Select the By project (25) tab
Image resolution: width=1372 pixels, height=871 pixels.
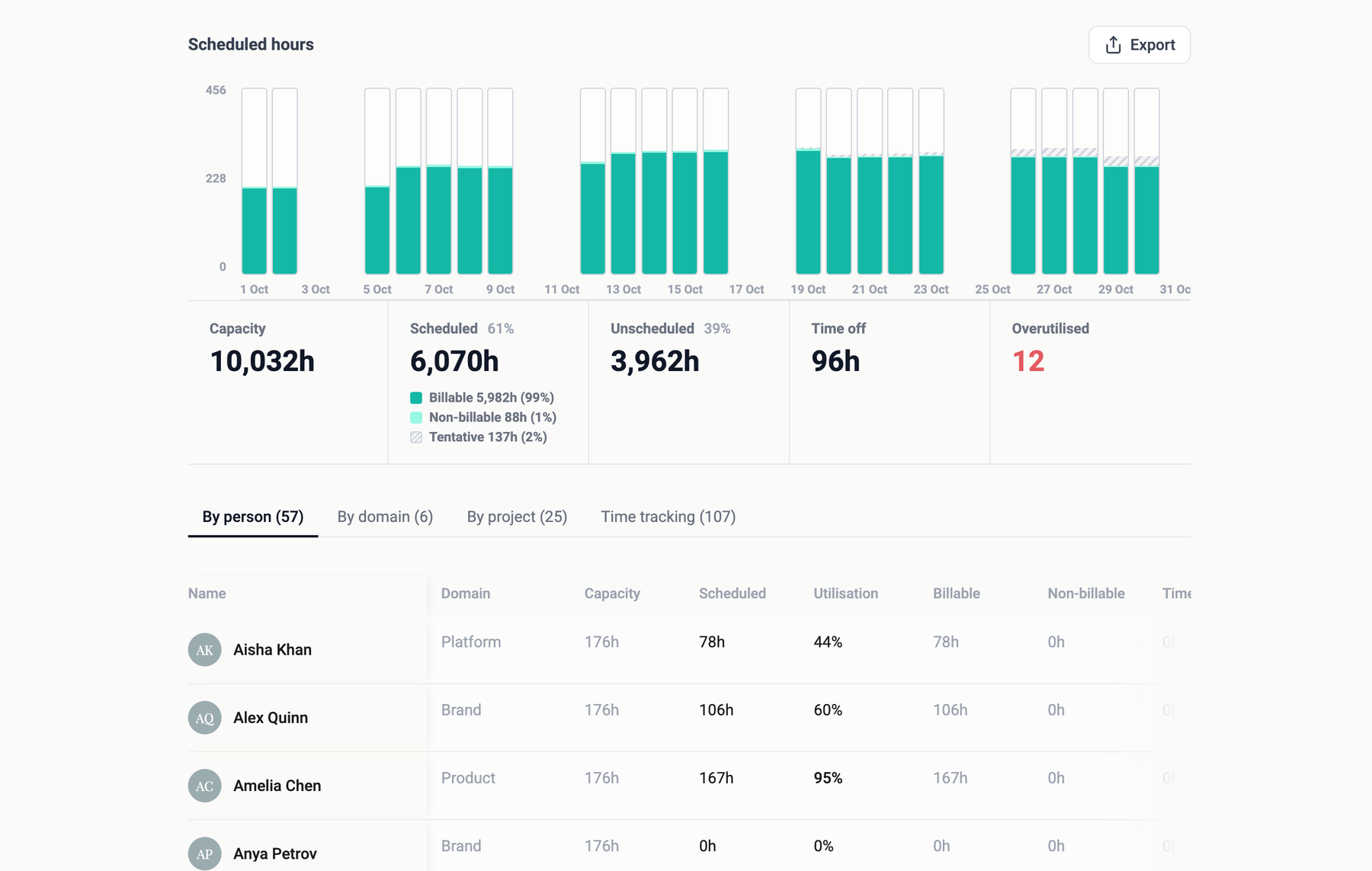pyautogui.click(x=517, y=517)
